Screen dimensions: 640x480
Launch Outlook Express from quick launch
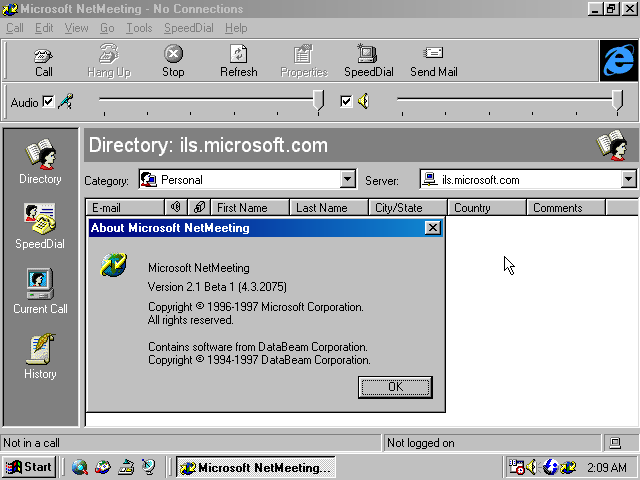102,467
